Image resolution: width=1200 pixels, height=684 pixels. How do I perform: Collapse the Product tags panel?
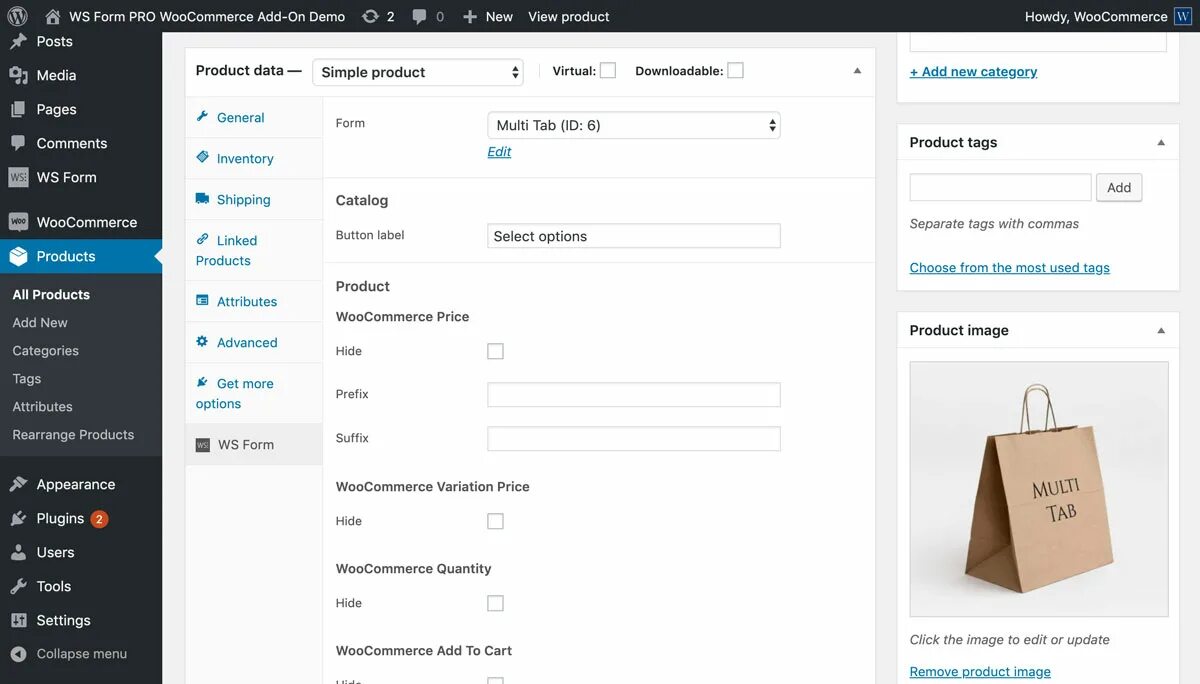pyautogui.click(x=1160, y=142)
